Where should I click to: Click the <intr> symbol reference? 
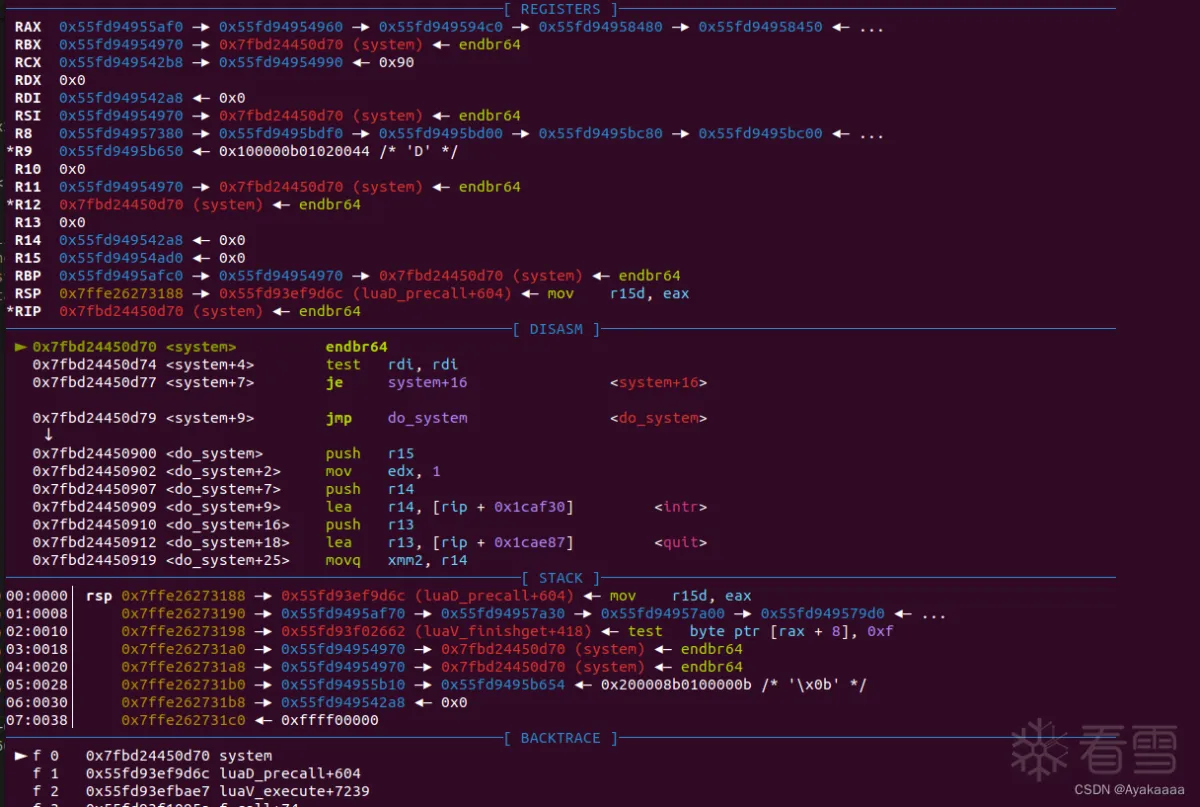(681, 507)
